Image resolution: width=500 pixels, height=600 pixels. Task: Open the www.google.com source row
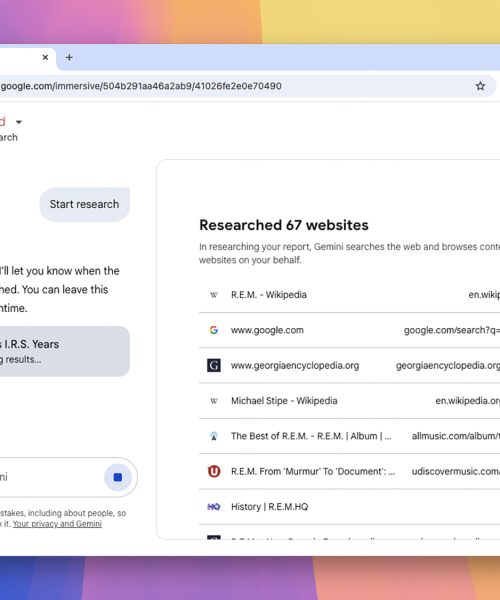tap(349, 330)
